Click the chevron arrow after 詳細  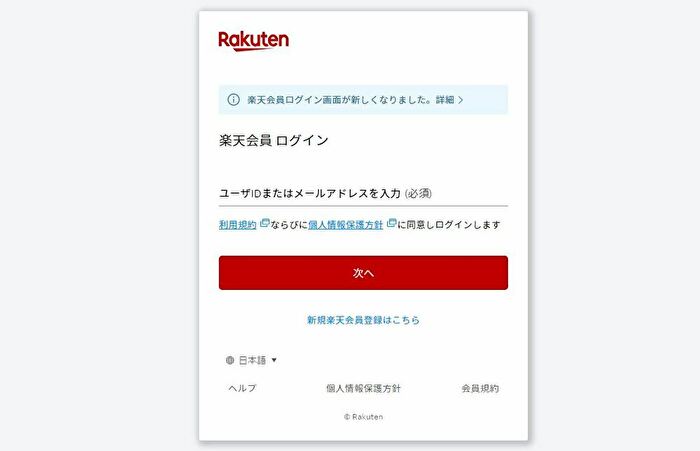point(461,100)
